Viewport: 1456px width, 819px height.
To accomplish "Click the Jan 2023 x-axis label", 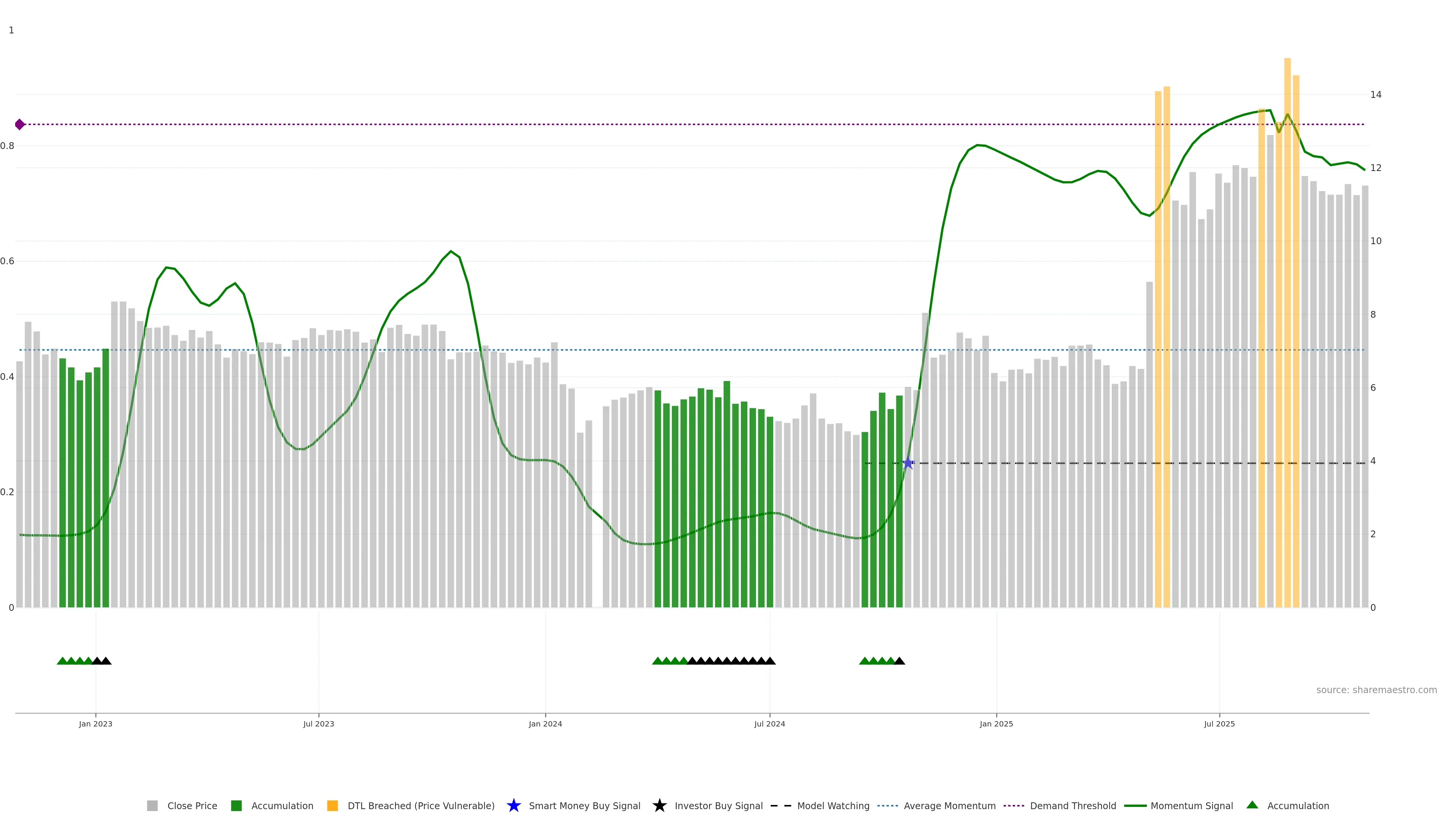I will coord(96,723).
